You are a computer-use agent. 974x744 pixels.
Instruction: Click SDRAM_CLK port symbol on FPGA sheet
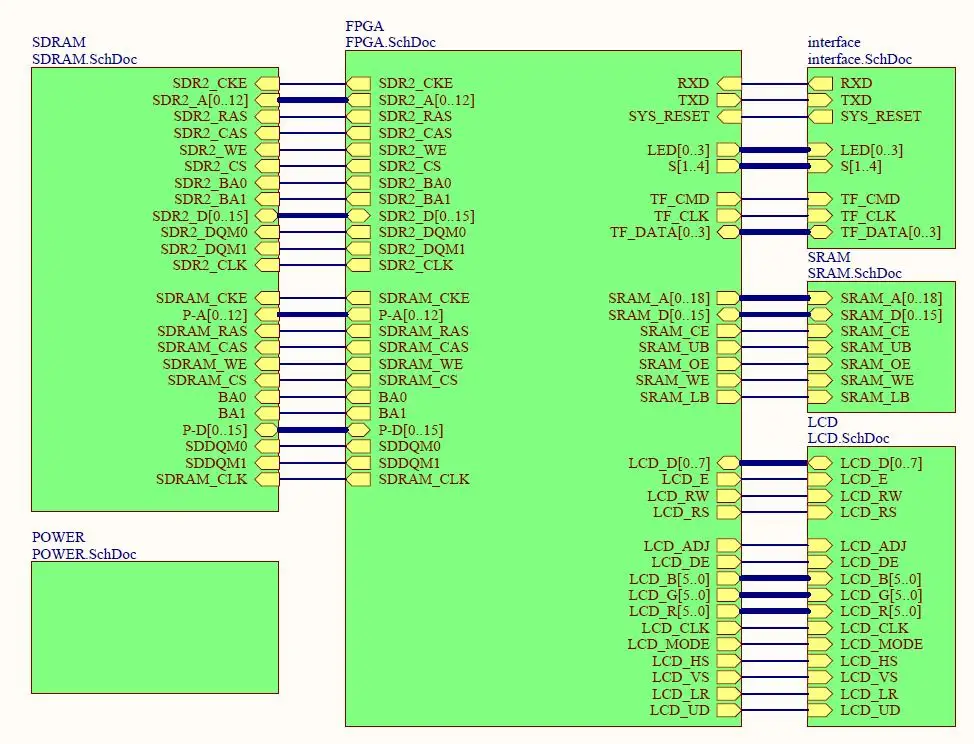(358, 479)
